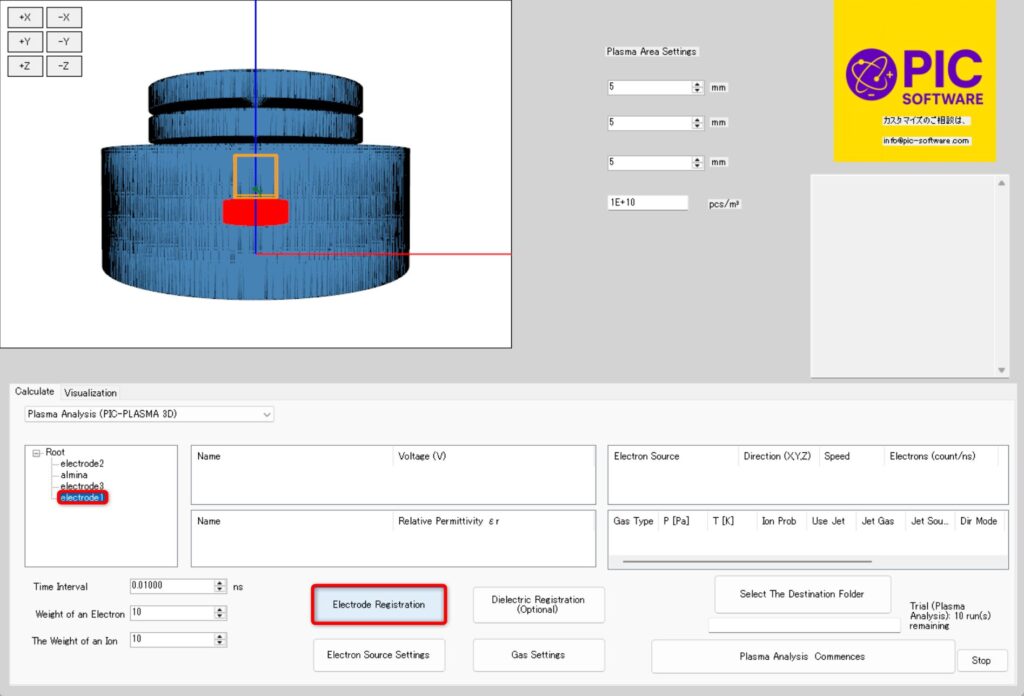The height and width of the screenshot is (696, 1024).
Task: Start Plasma Analysis Commences
Action: pos(802,657)
